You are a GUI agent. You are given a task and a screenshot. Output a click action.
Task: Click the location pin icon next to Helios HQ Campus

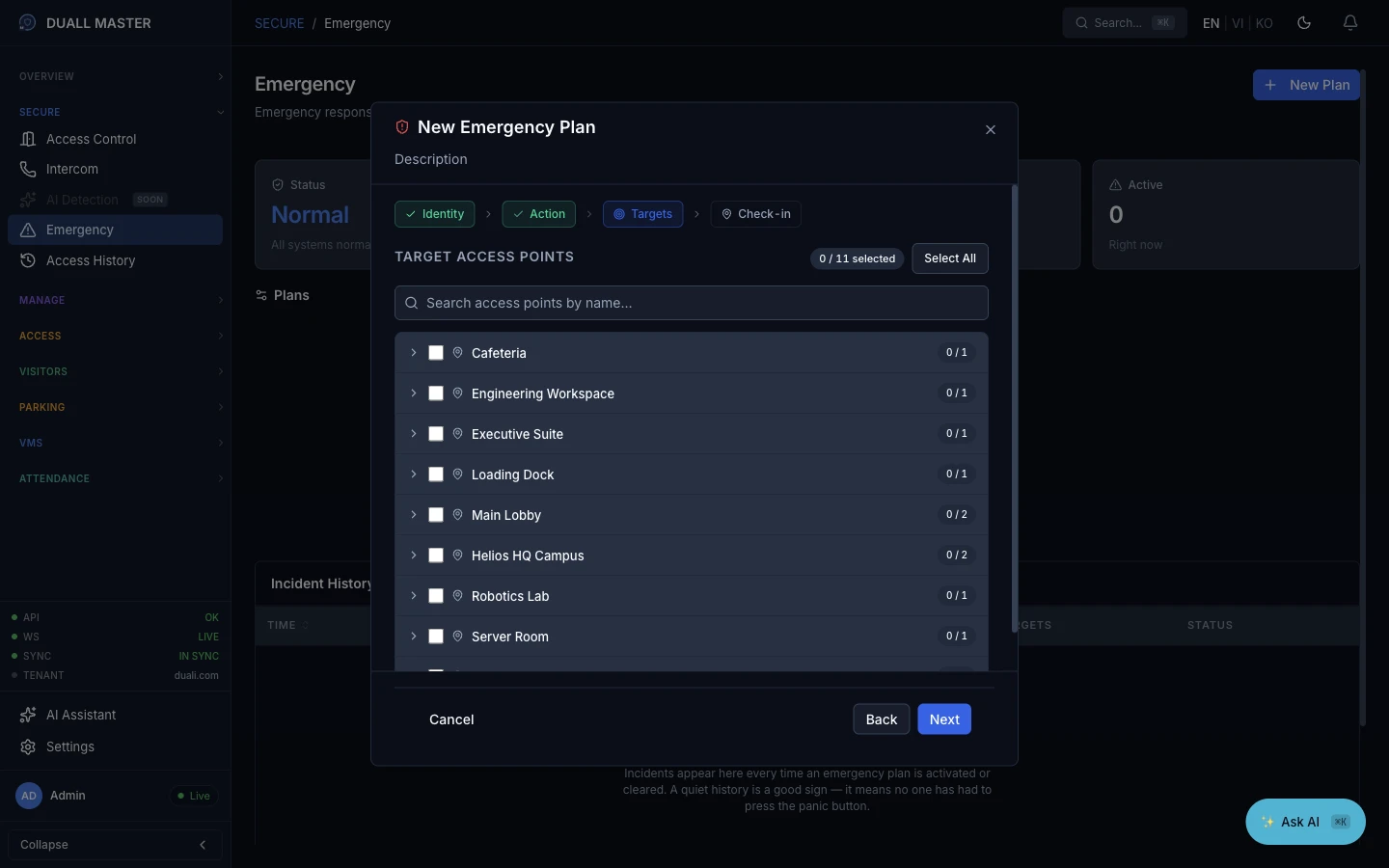pos(458,556)
